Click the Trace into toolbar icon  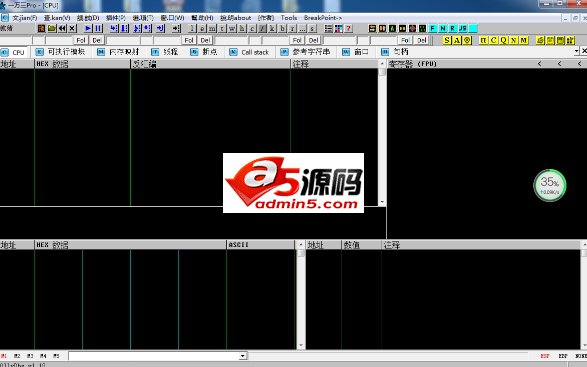pyautogui.click(x=137, y=28)
